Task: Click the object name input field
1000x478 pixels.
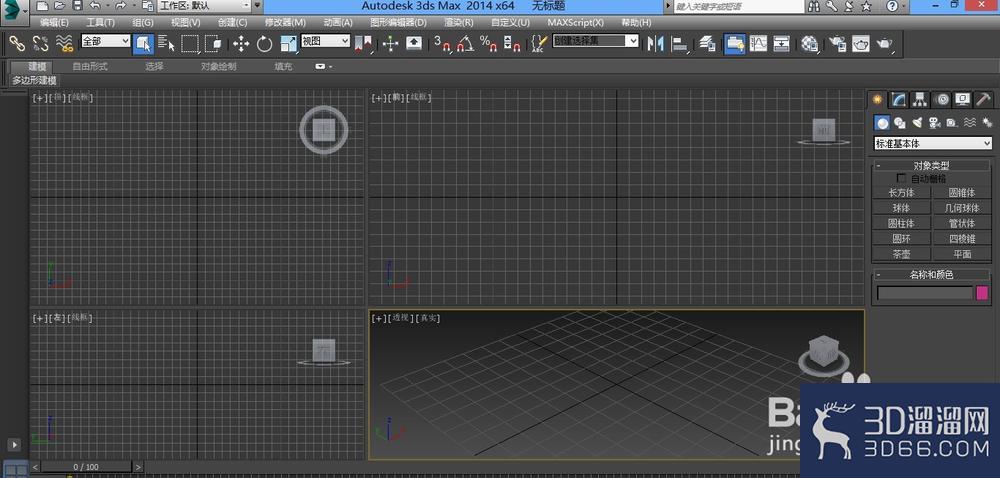Action: (x=925, y=293)
